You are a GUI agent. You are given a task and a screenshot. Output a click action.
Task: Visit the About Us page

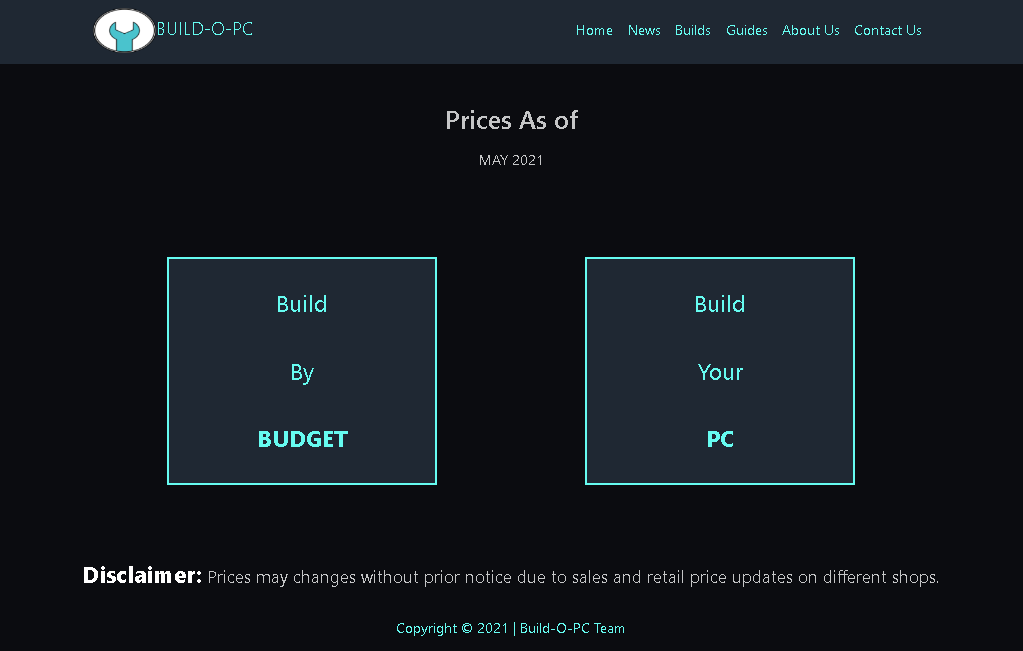(810, 30)
